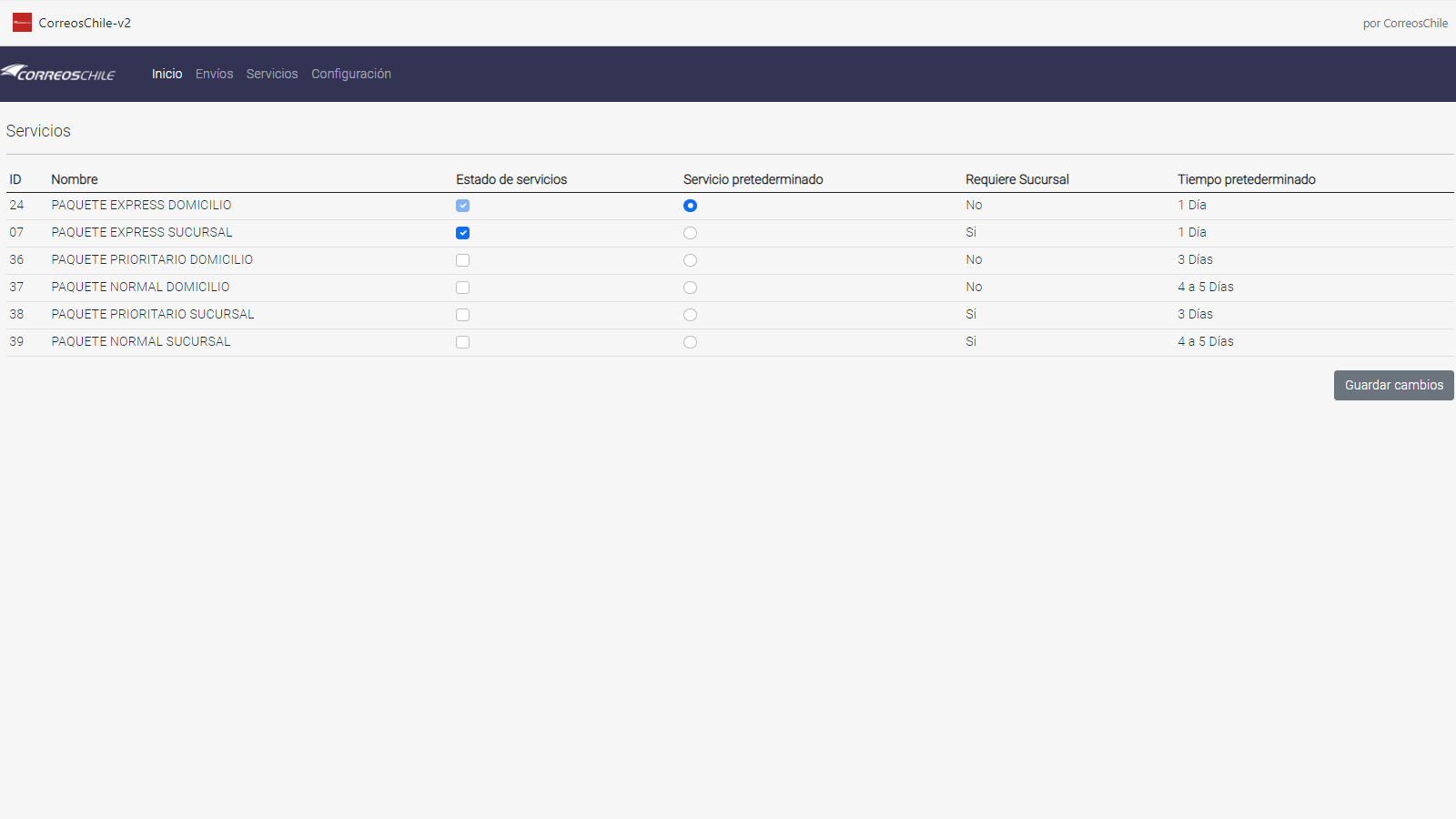Viewport: 1456px width, 819px height.
Task: Click the Servicio pretederminado column header
Action: 753,179
